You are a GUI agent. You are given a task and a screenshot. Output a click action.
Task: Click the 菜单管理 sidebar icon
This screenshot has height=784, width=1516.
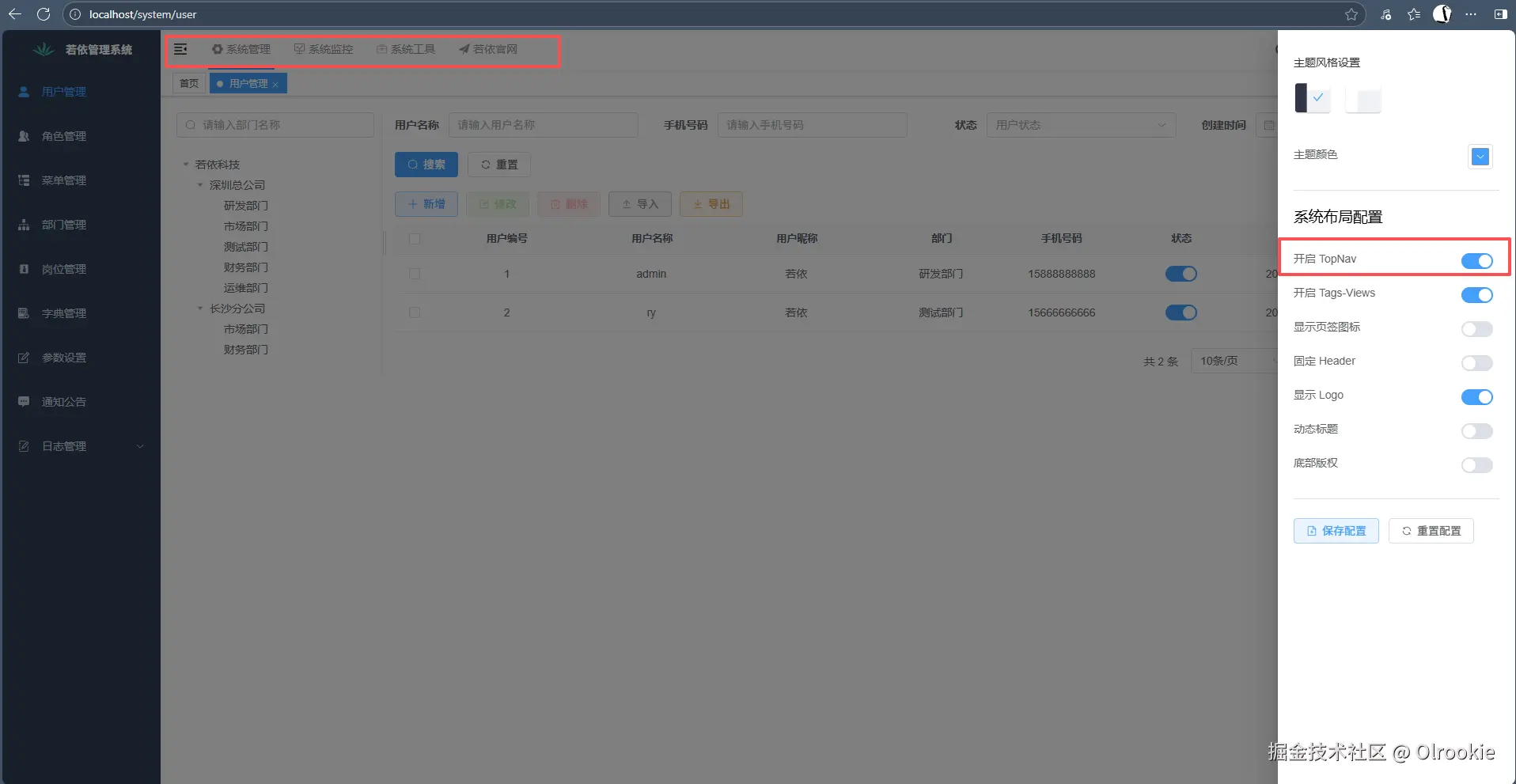click(24, 180)
